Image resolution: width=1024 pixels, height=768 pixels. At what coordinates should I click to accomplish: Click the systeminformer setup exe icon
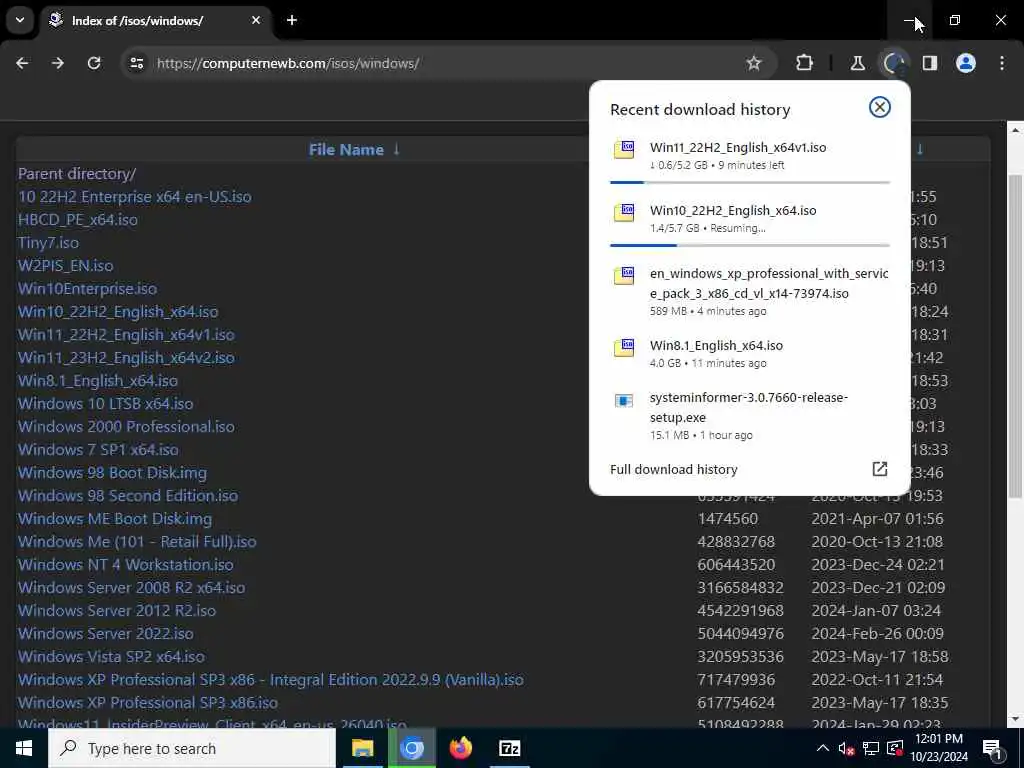(624, 400)
